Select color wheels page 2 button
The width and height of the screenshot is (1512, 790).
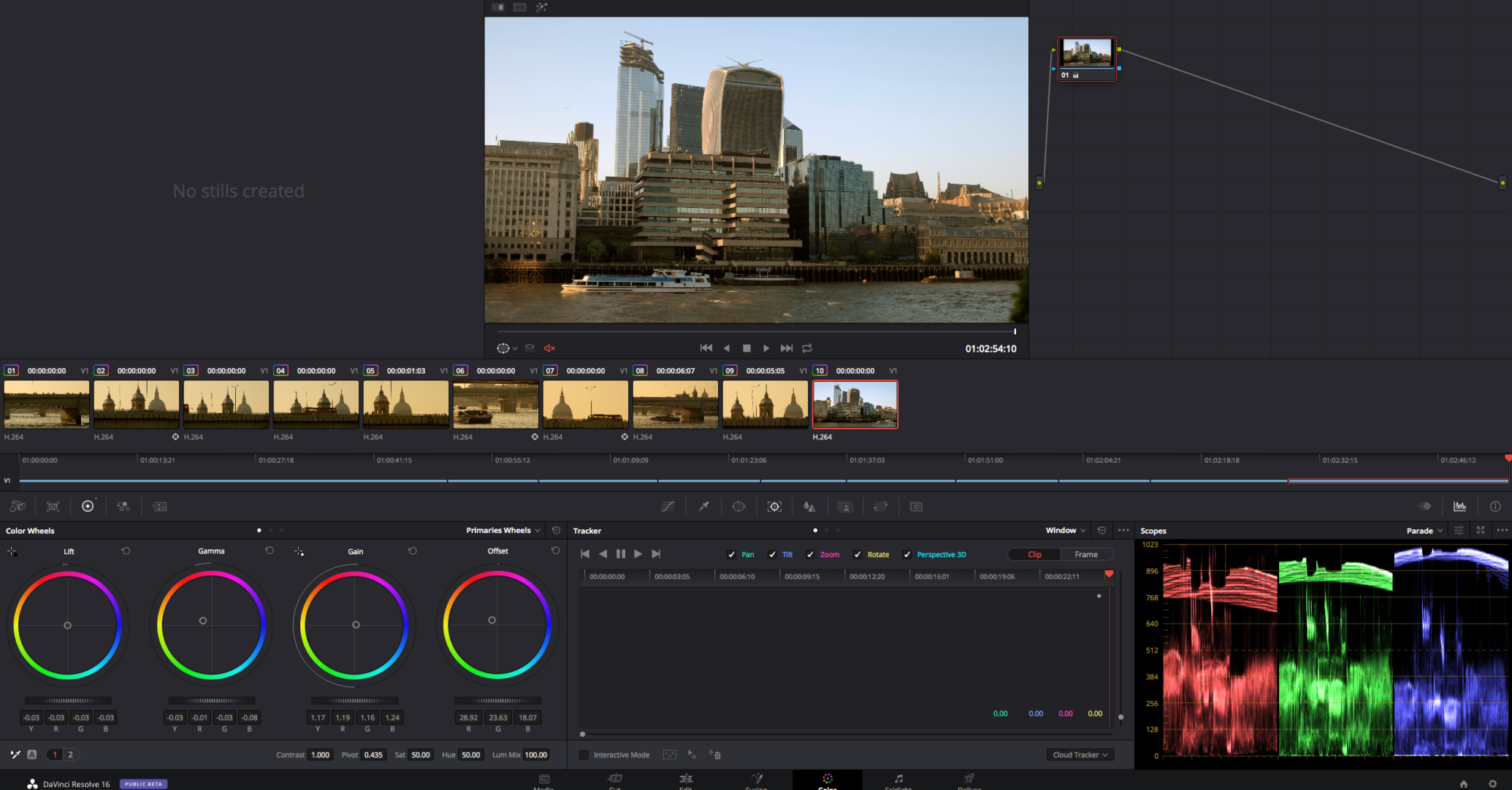(x=70, y=754)
